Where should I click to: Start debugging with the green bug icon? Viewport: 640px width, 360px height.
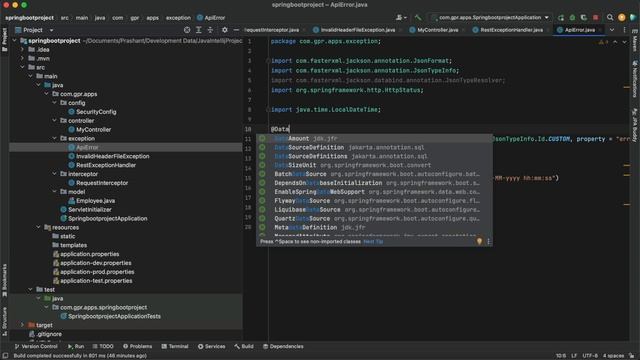point(572,18)
